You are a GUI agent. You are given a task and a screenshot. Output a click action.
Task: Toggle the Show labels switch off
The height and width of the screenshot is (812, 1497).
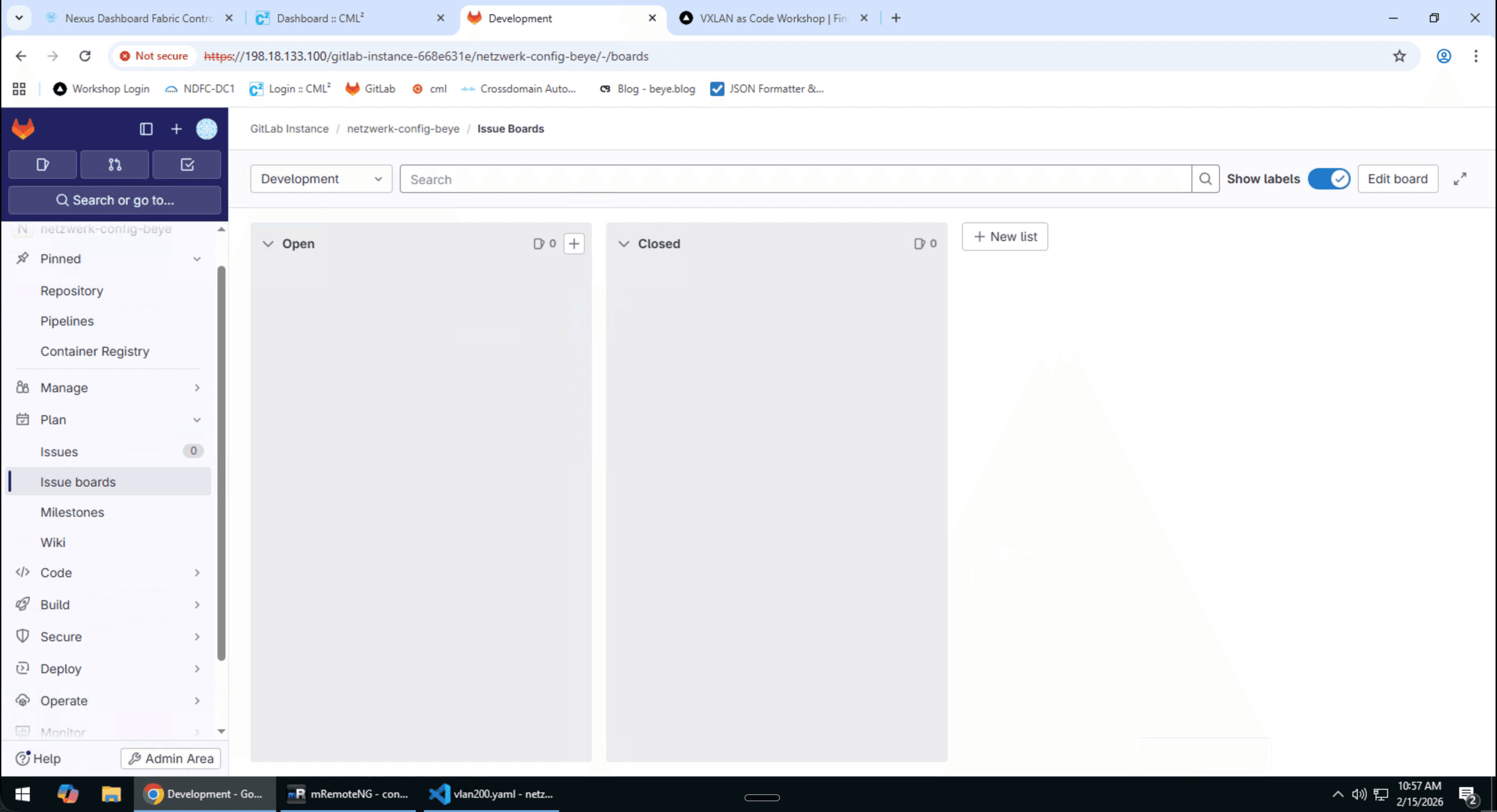coord(1329,178)
